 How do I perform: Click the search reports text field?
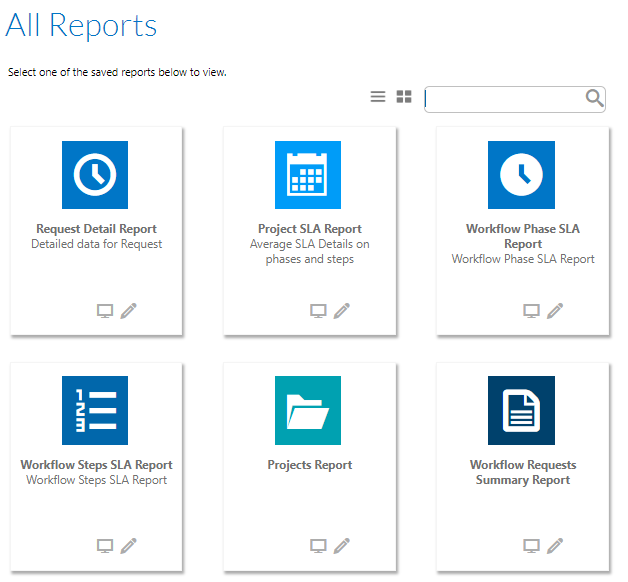click(504, 98)
